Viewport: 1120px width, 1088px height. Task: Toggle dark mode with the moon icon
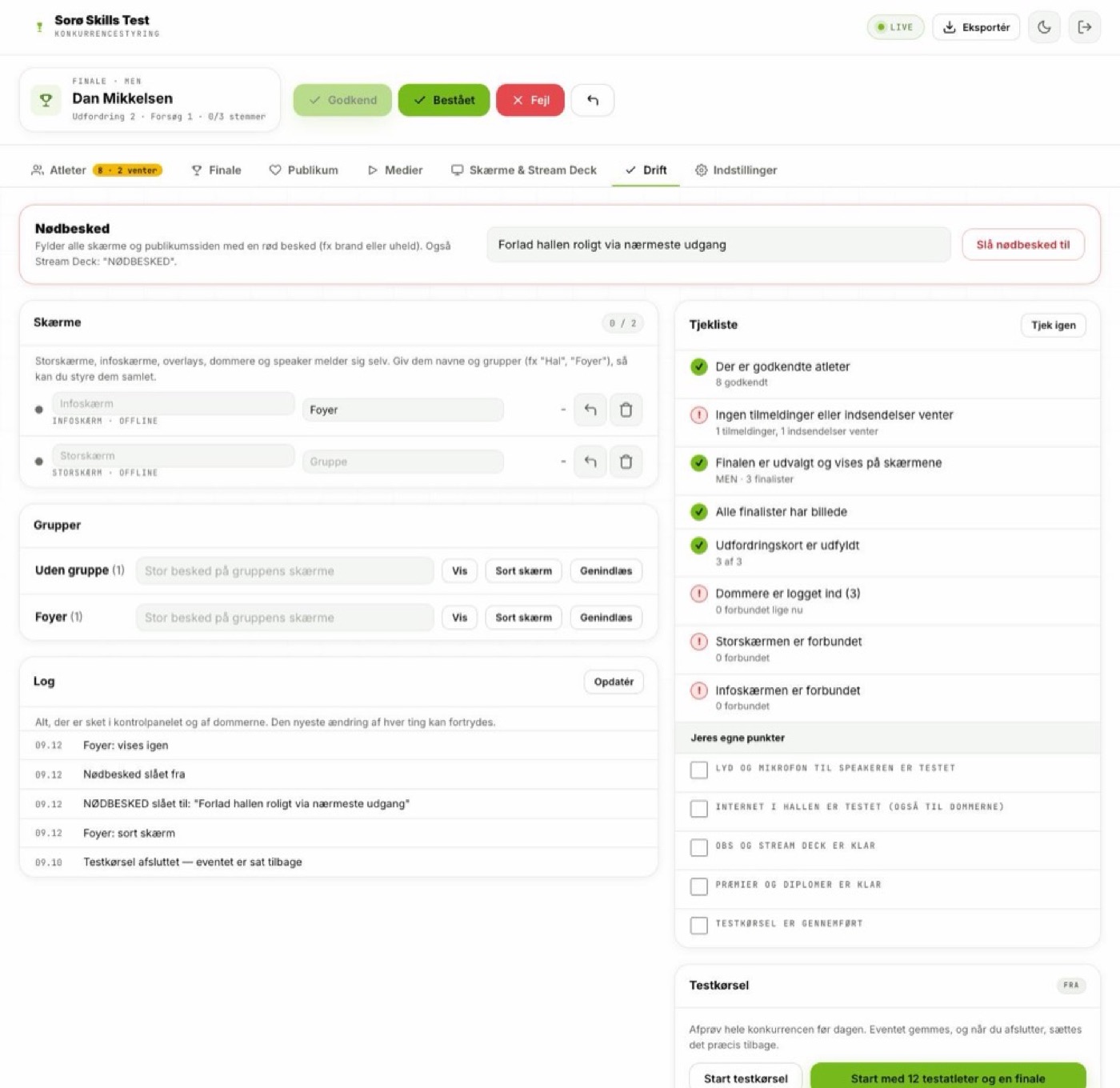coord(1044,27)
